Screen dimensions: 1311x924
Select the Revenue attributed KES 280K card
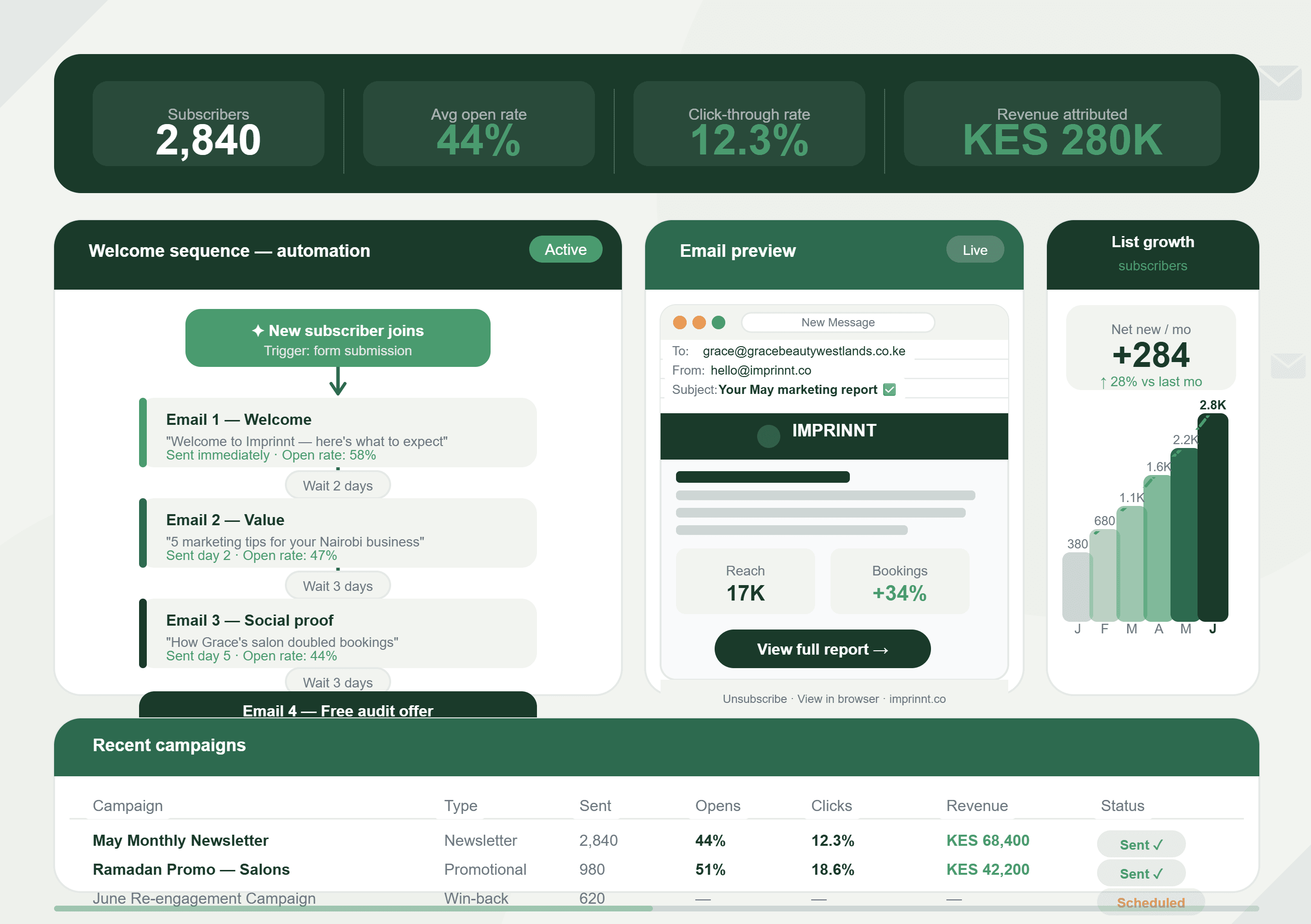click(x=1062, y=124)
